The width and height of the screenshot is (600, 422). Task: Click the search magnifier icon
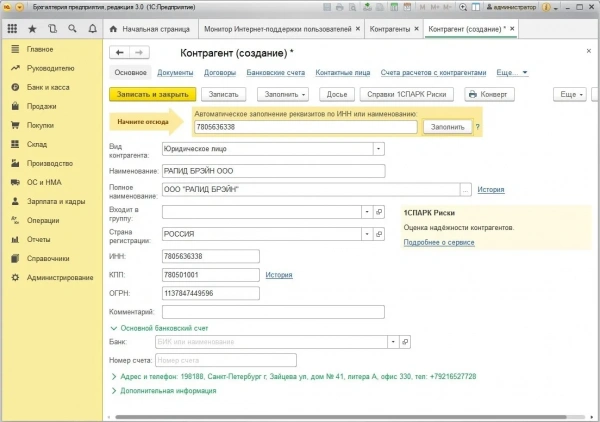(72, 29)
